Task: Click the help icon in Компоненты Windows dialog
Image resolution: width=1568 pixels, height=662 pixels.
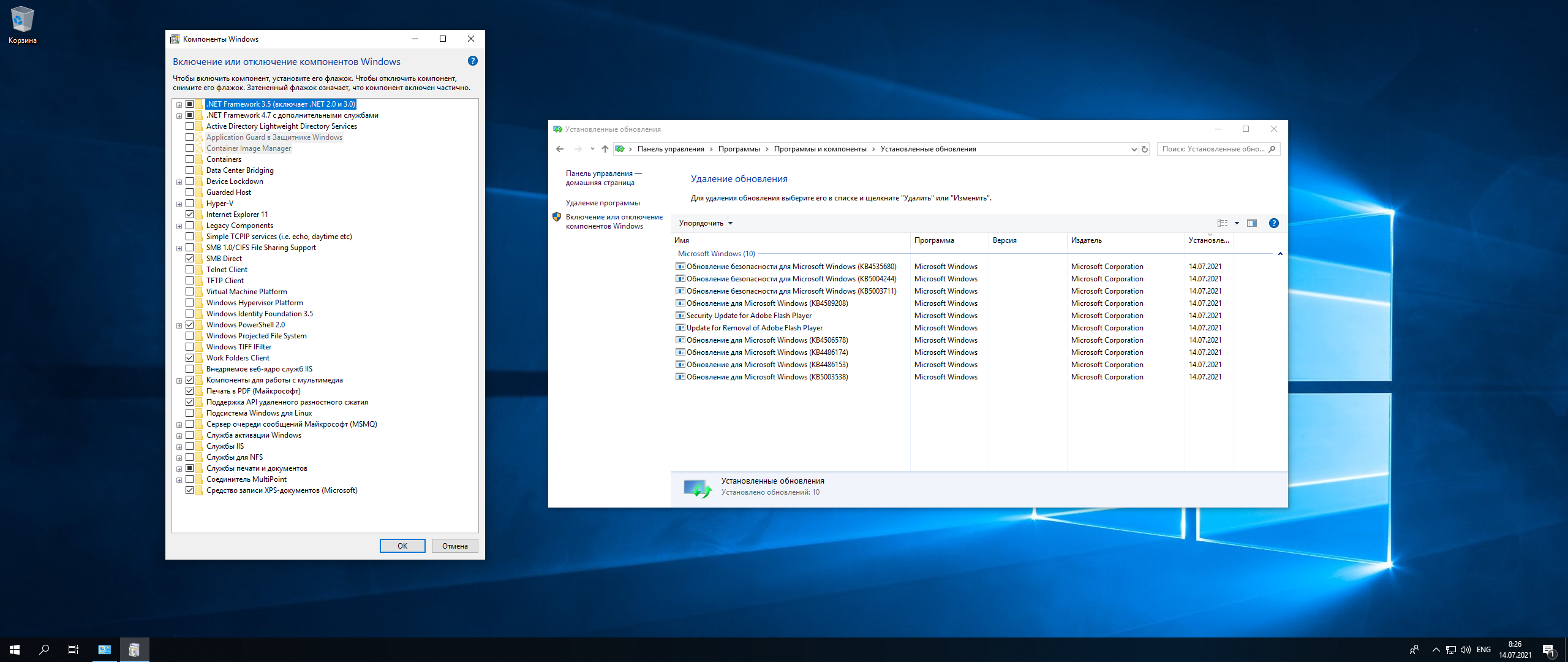Action: point(473,61)
